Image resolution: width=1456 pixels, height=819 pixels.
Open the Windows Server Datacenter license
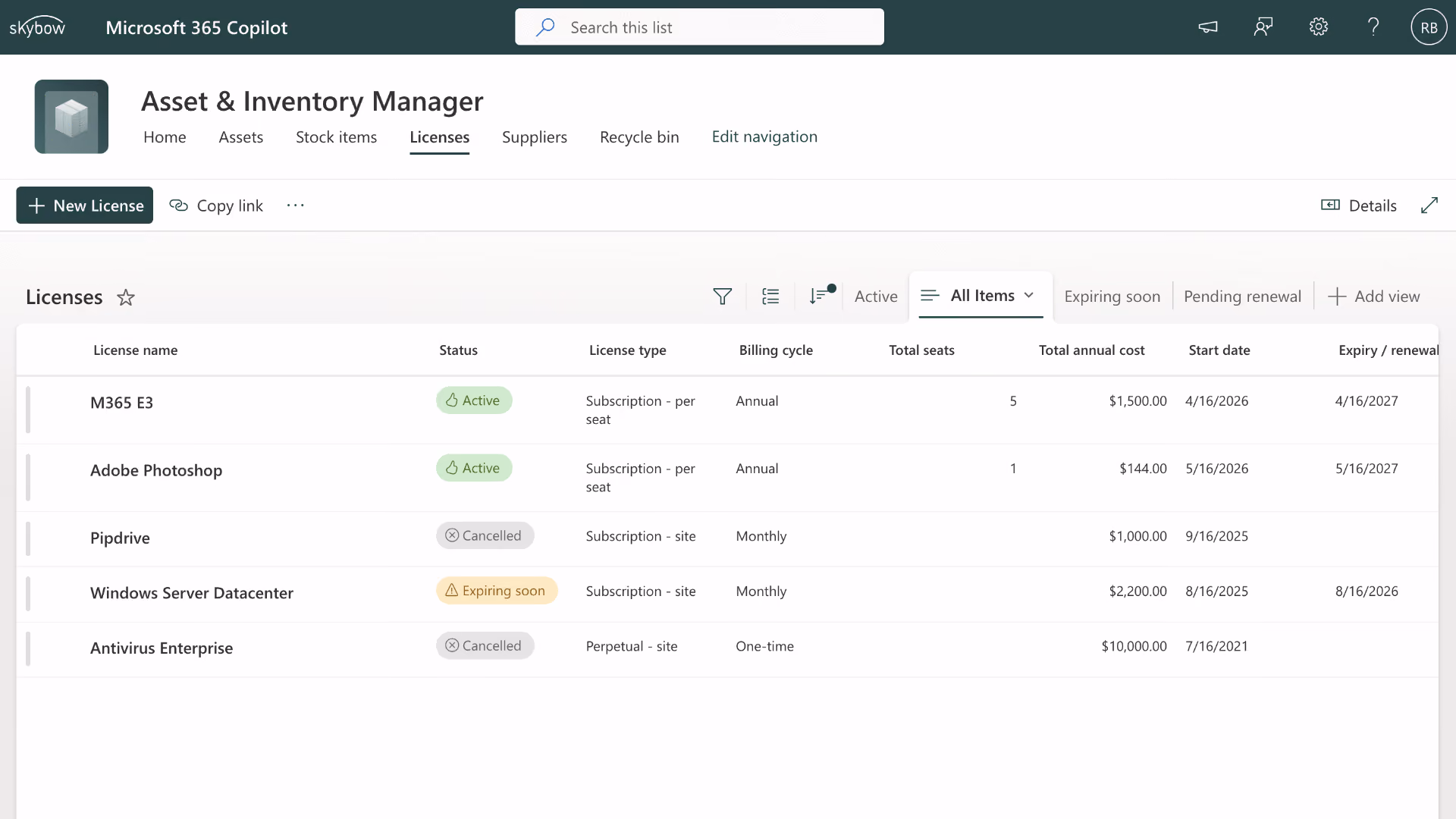coord(192,593)
